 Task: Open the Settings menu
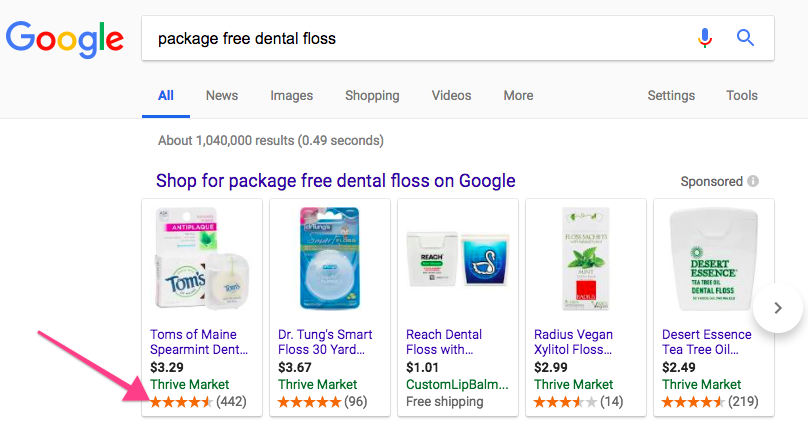(671, 96)
